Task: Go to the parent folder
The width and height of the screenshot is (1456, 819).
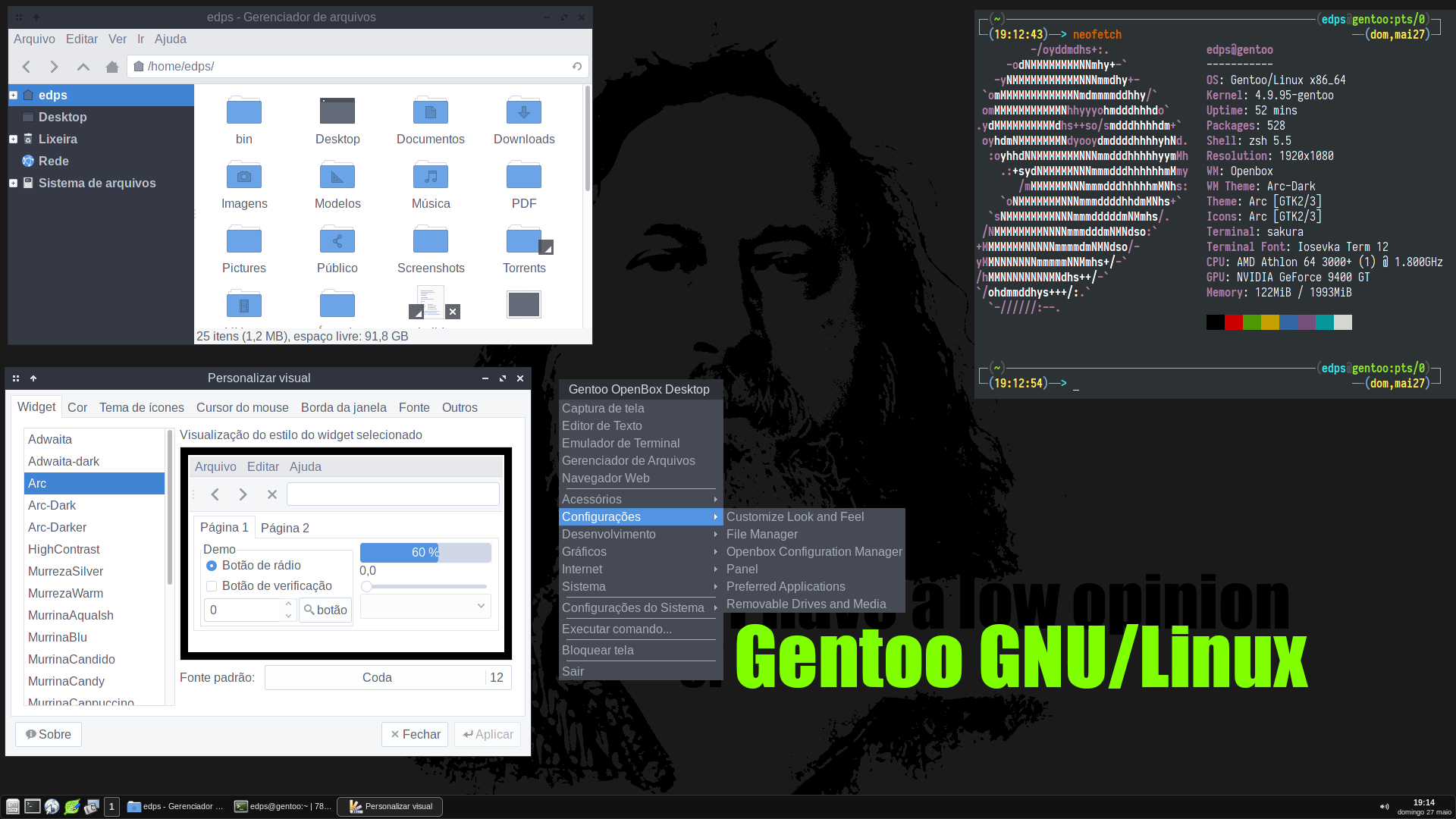Action: pos(83,67)
